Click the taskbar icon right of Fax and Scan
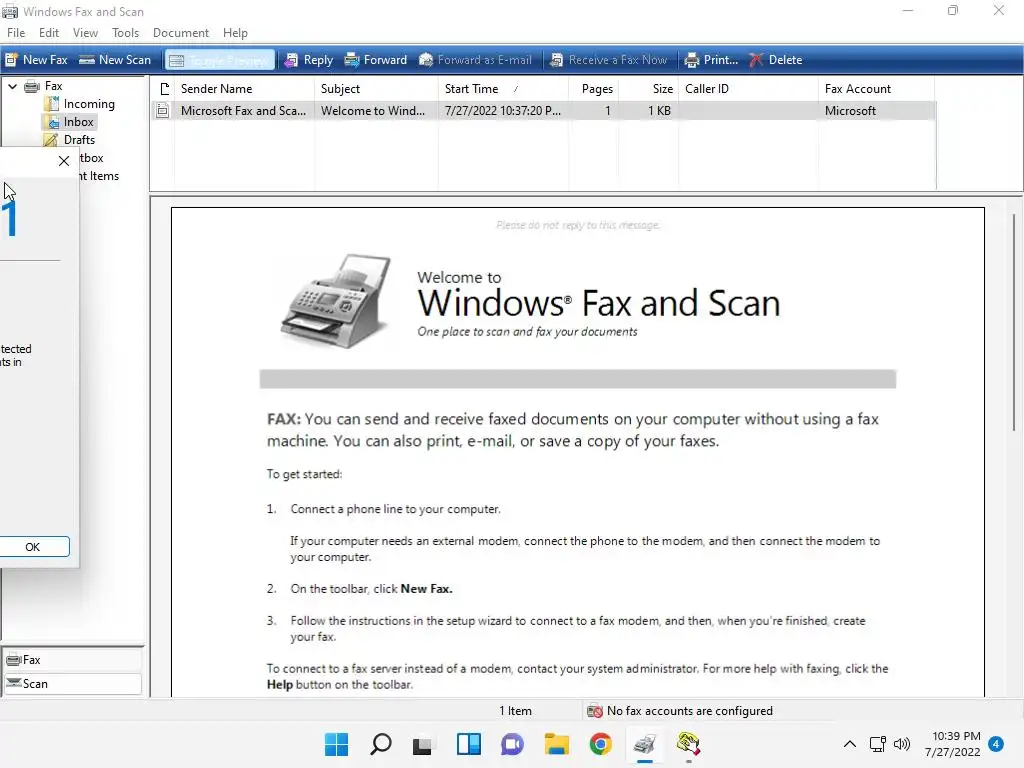Screen dimensions: 1024x768 pyautogui.click(x=688, y=744)
